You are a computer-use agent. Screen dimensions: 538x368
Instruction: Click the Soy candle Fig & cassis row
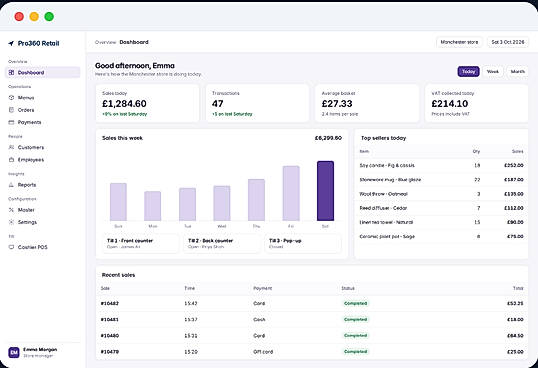click(441, 165)
